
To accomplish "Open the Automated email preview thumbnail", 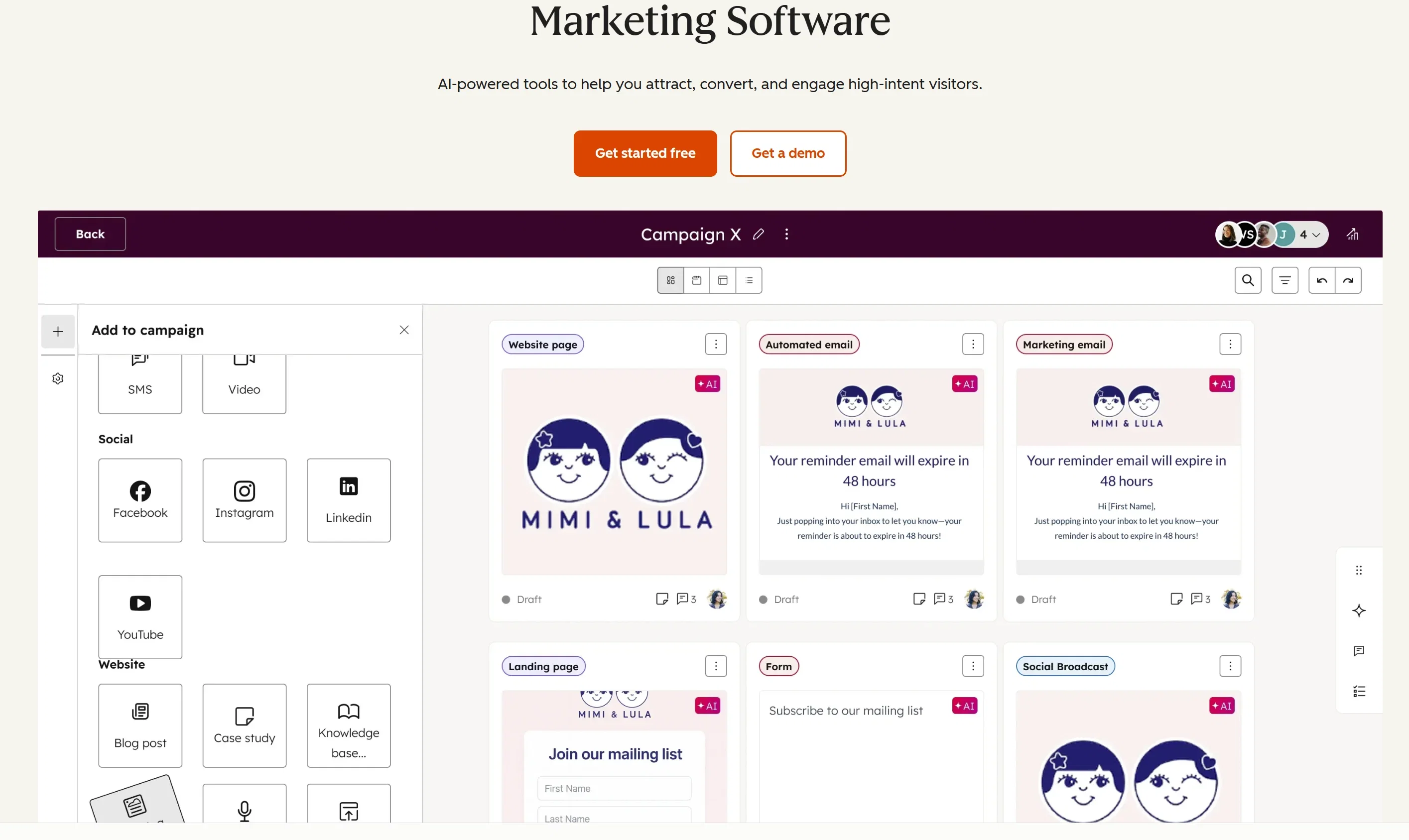I will pyautogui.click(x=871, y=472).
